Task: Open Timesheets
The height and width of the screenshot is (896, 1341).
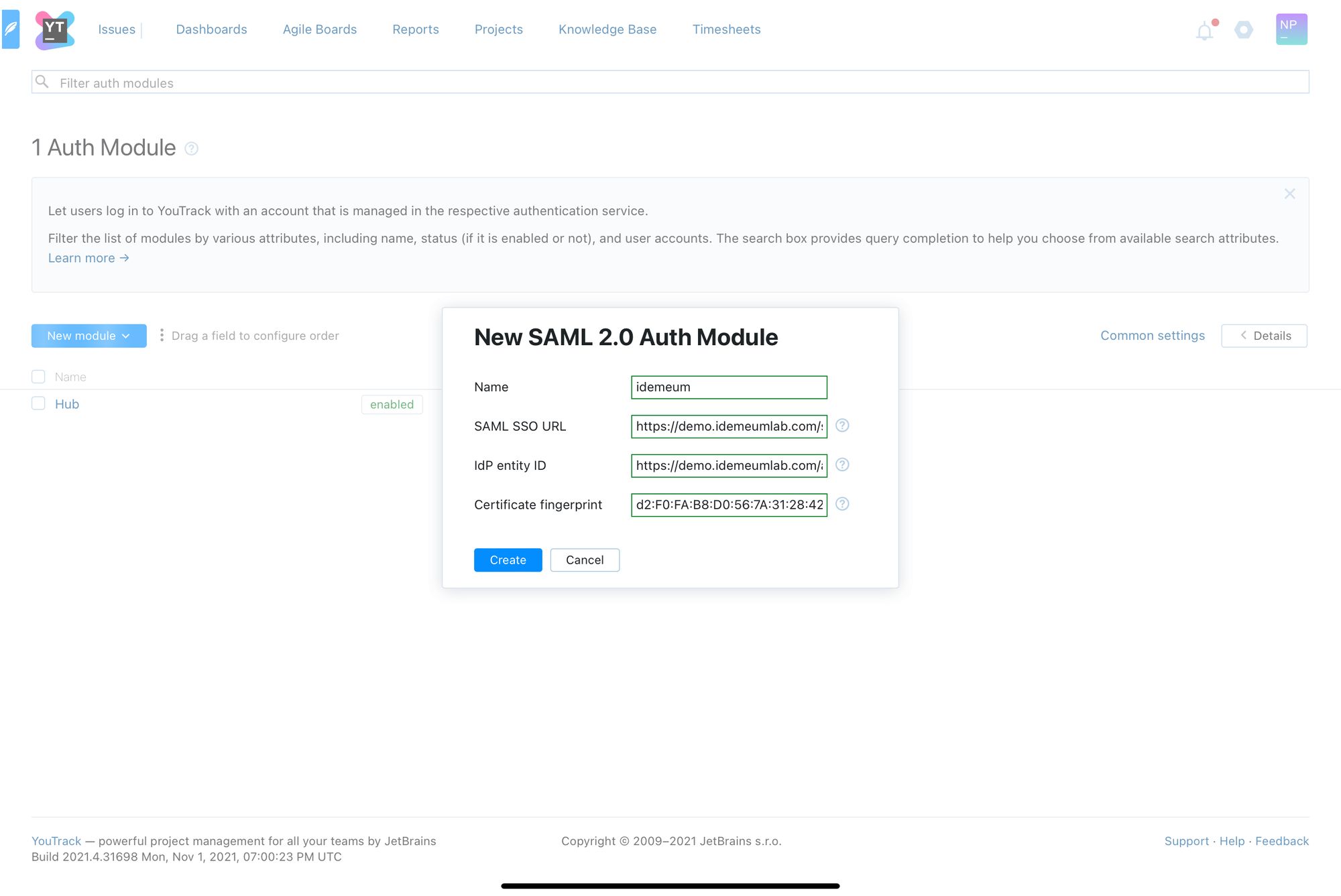Action: pos(727,29)
